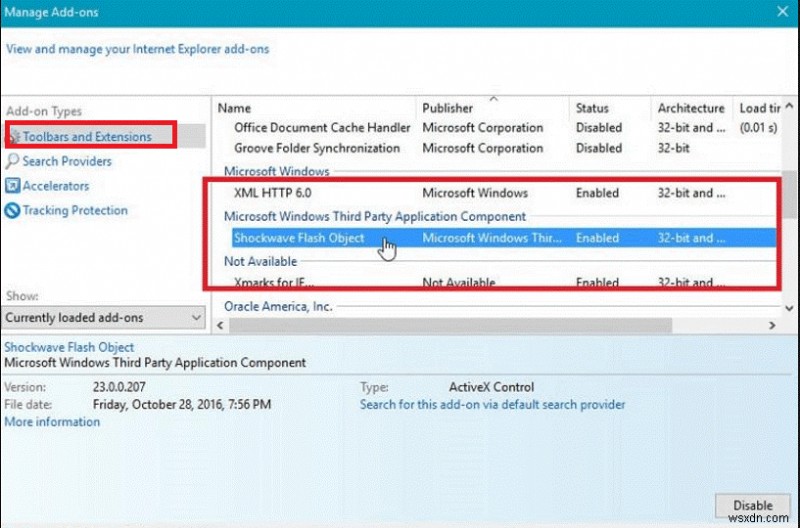Click the Shockwave Flash Object details title
This screenshot has height=528, width=800.
coord(69,347)
